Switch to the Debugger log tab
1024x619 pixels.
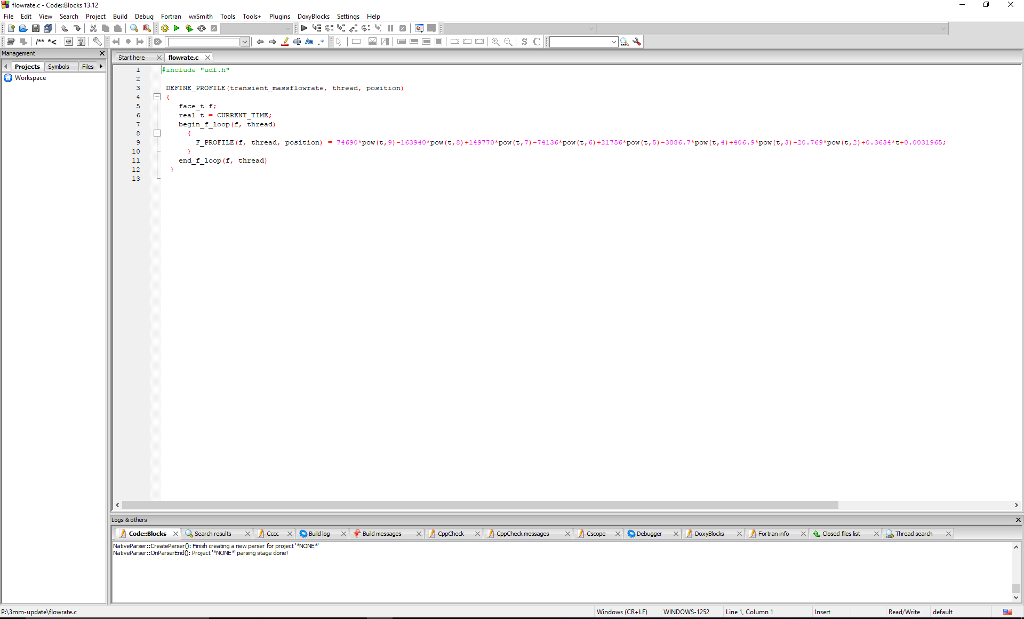click(x=651, y=533)
